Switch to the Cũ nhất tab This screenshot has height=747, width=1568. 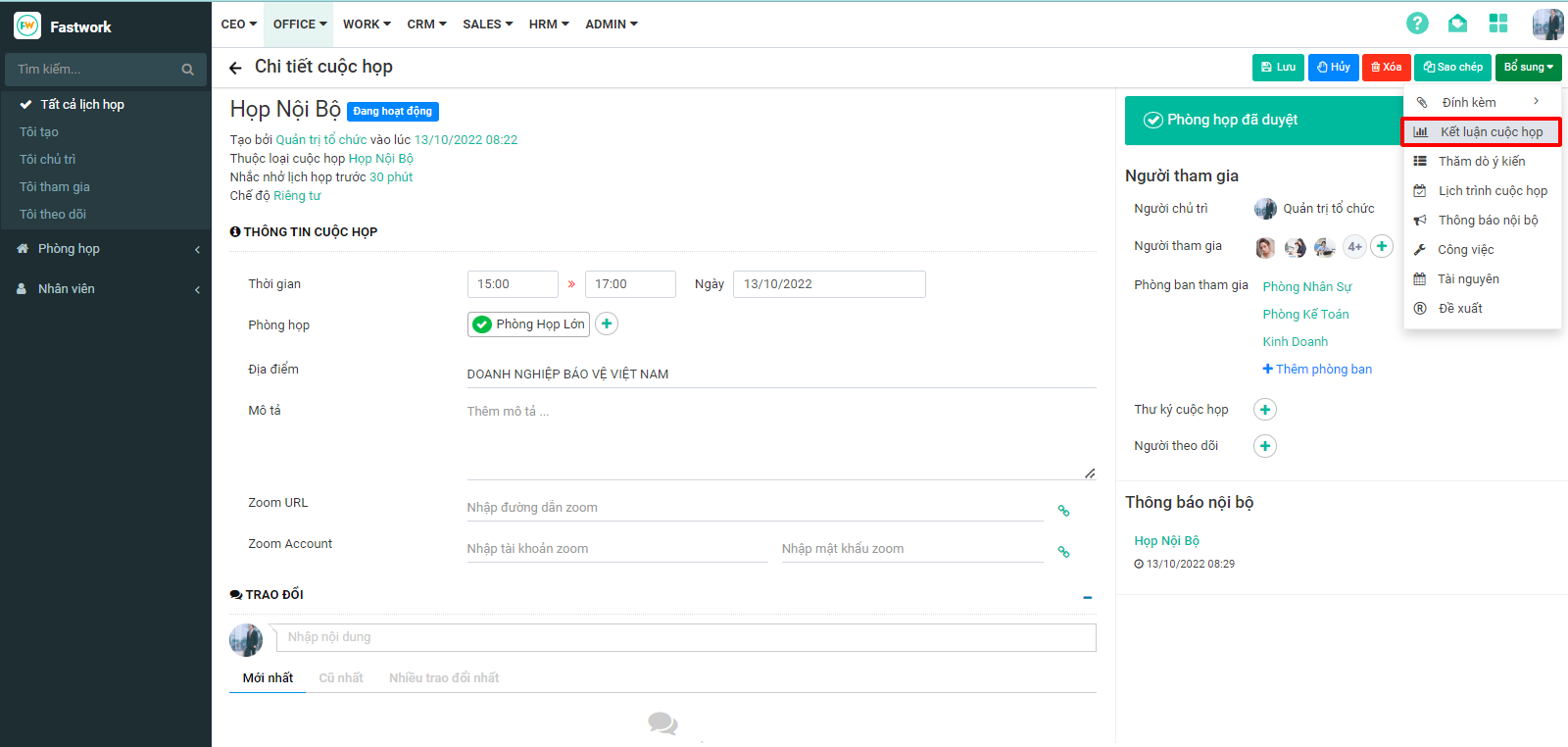point(340,678)
